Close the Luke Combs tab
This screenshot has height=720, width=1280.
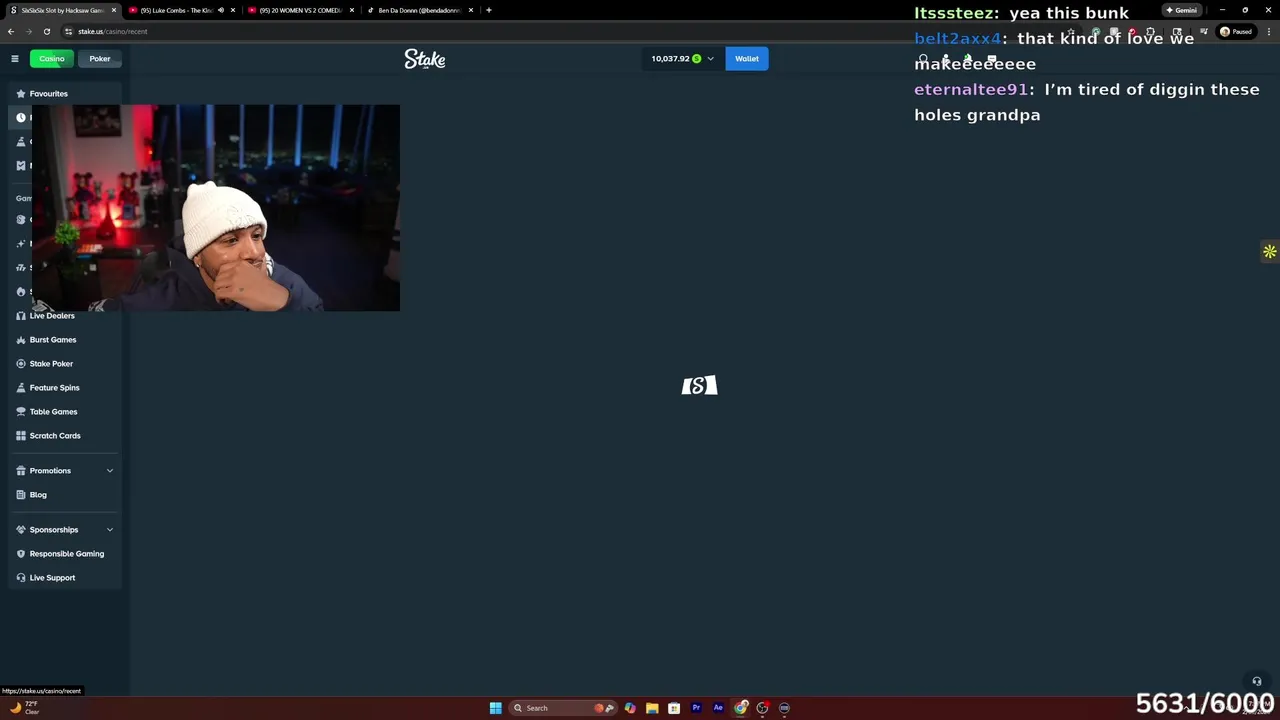point(233,10)
